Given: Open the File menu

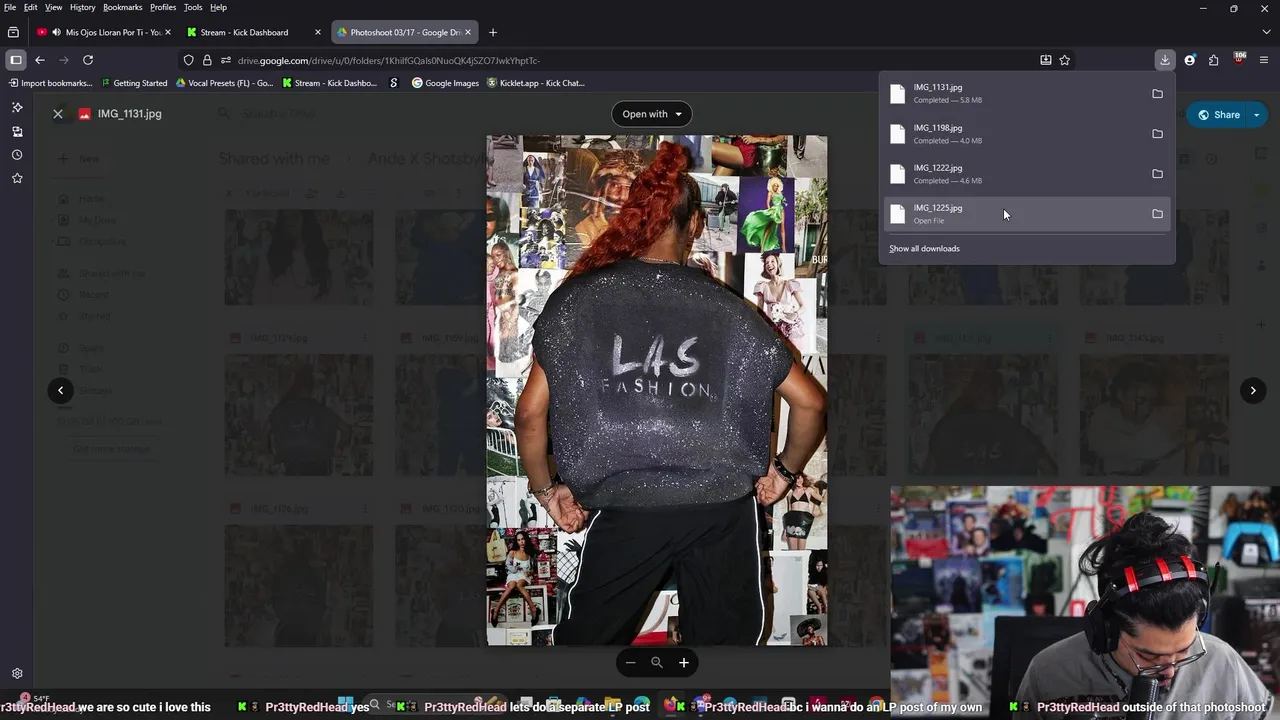Looking at the screenshot, I should 10,7.
